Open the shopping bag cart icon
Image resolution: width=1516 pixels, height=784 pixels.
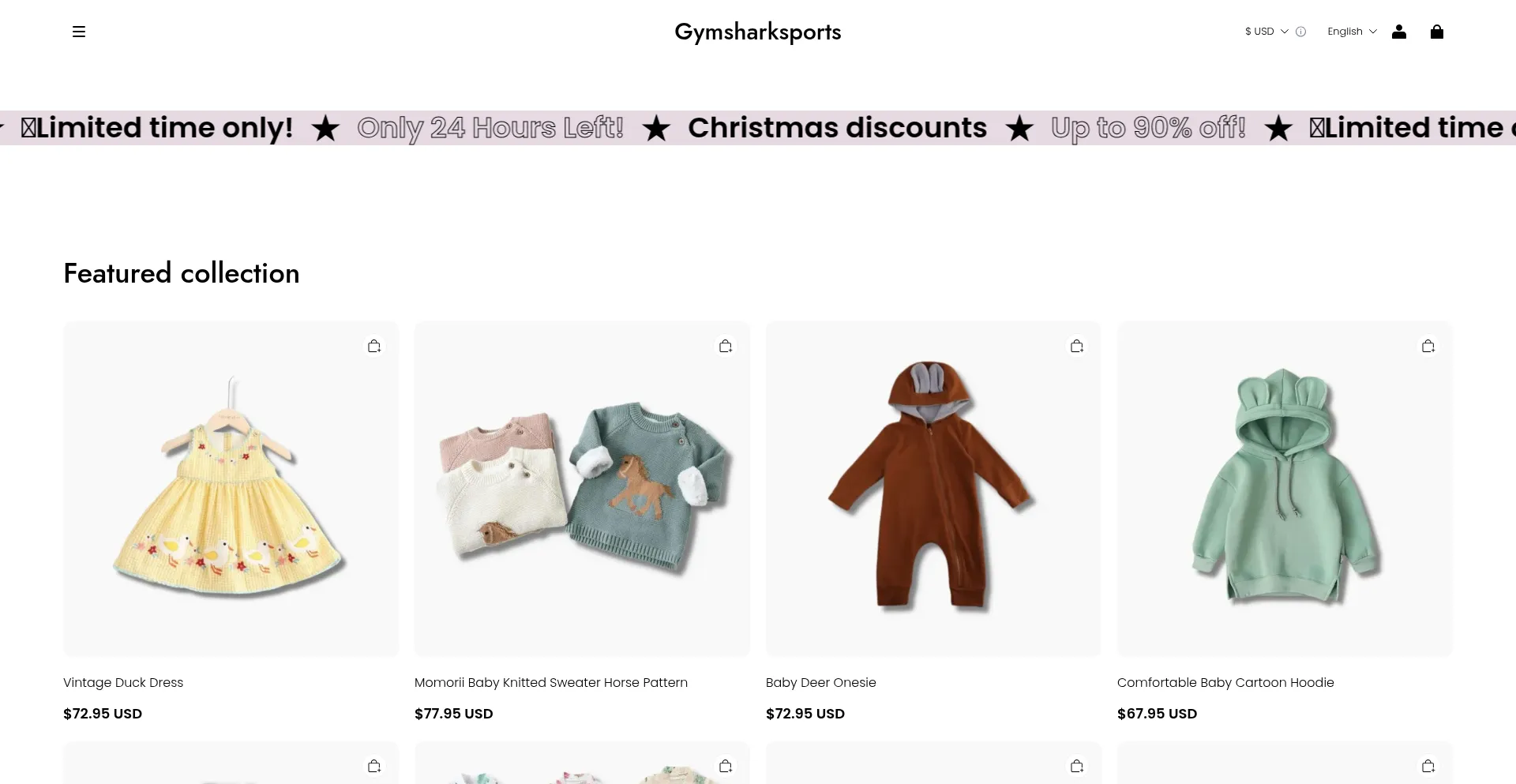[x=1437, y=32]
